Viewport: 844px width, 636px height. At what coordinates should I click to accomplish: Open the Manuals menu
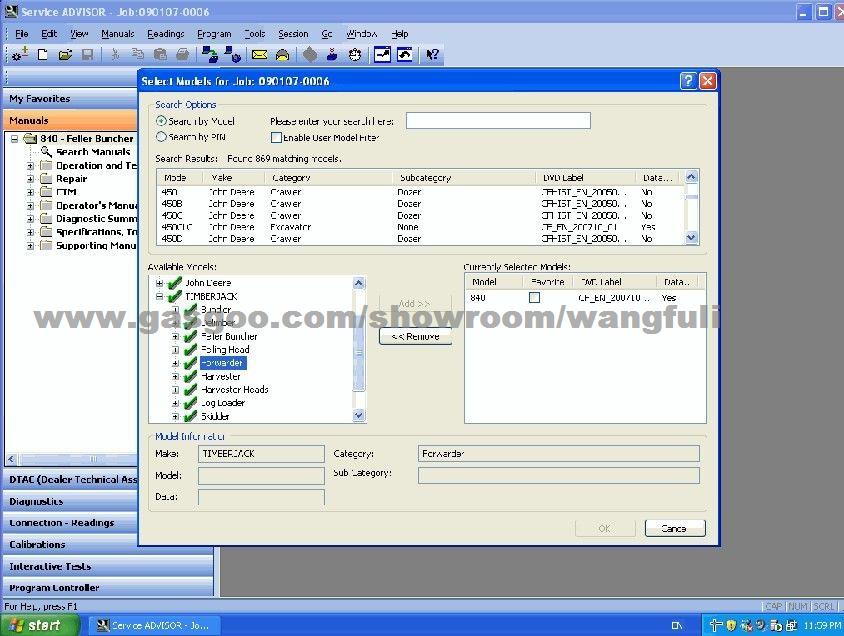[x=117, y=34]
